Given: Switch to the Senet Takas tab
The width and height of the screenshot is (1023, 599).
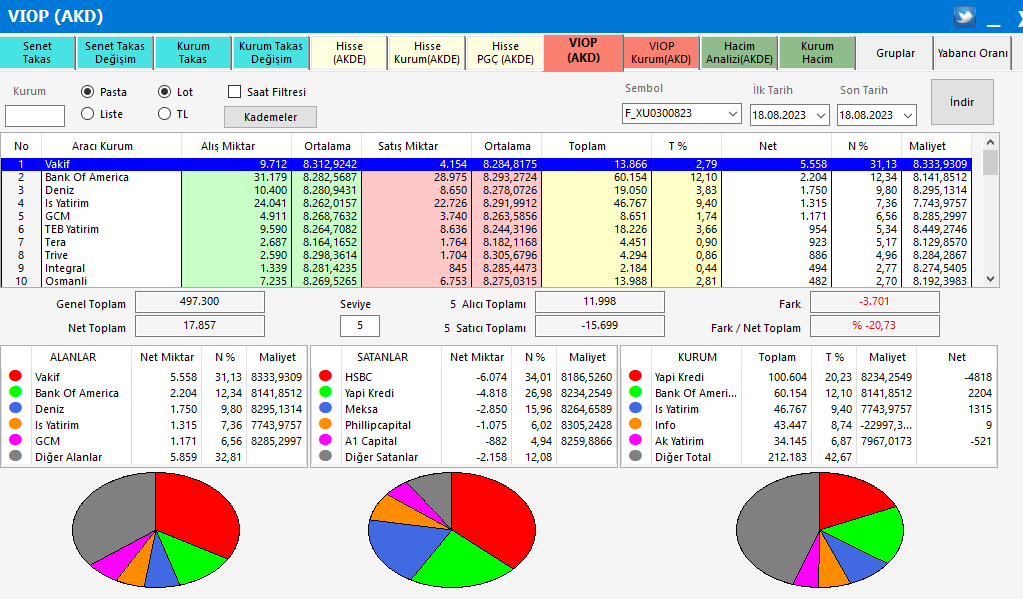Looking at the screenshot, I should 37,53.
